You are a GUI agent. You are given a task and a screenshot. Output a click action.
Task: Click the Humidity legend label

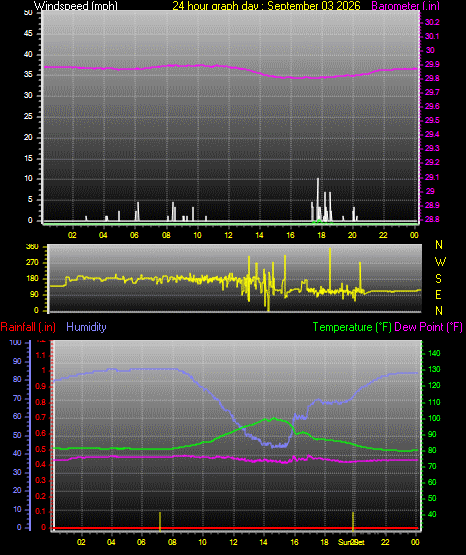coord(86,327)
